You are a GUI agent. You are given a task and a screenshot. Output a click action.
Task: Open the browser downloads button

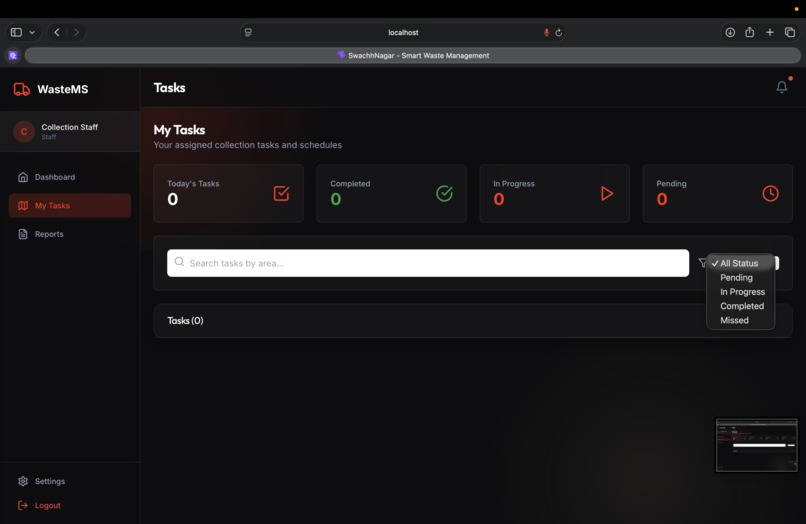[730, 32]
